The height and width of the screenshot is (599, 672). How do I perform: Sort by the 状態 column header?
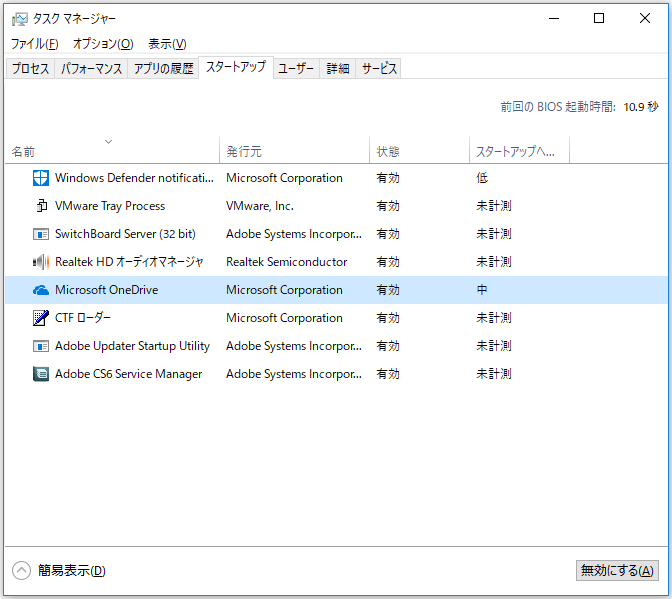click(388, 152)
